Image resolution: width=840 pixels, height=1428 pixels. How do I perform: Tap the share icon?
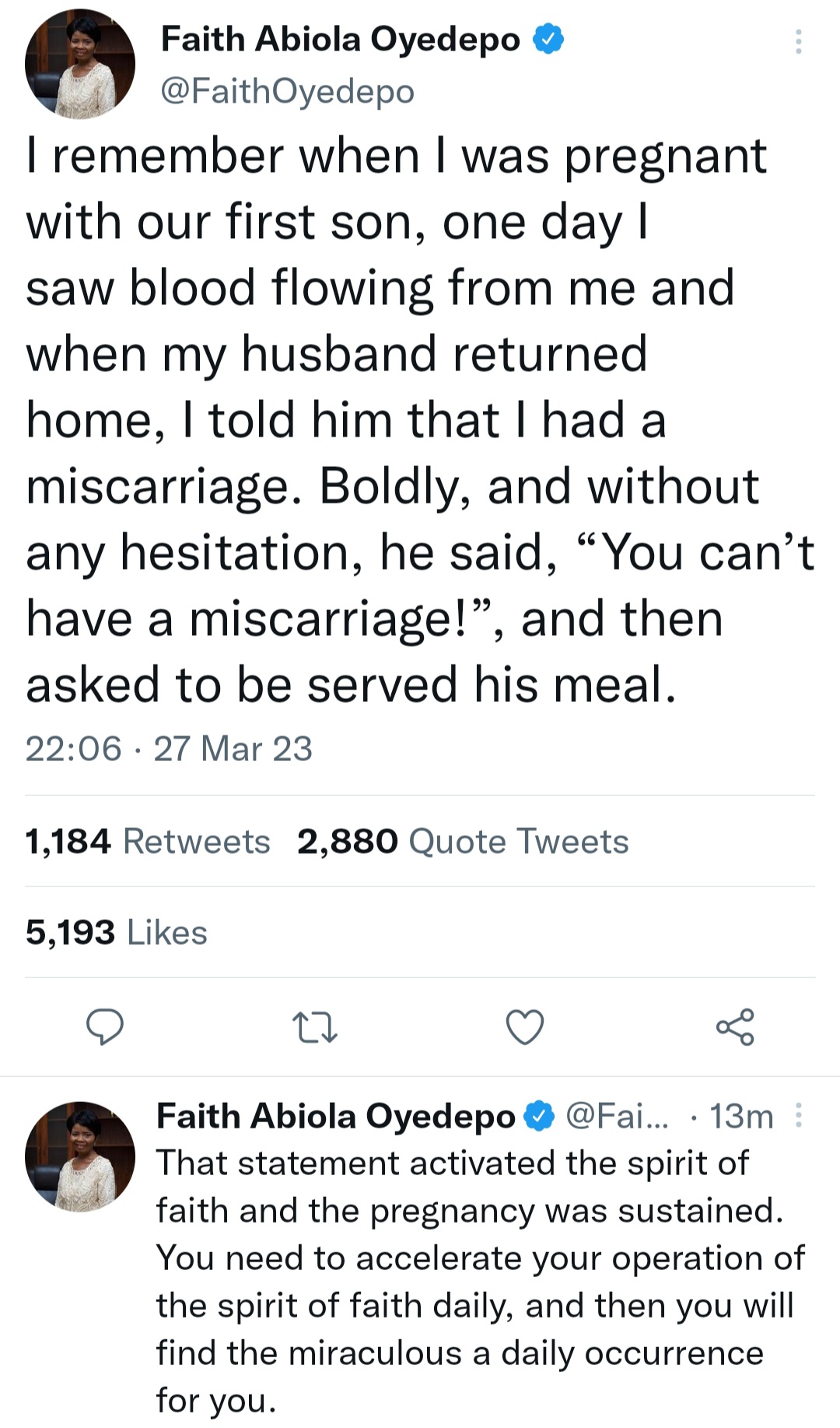[735, 1026]
